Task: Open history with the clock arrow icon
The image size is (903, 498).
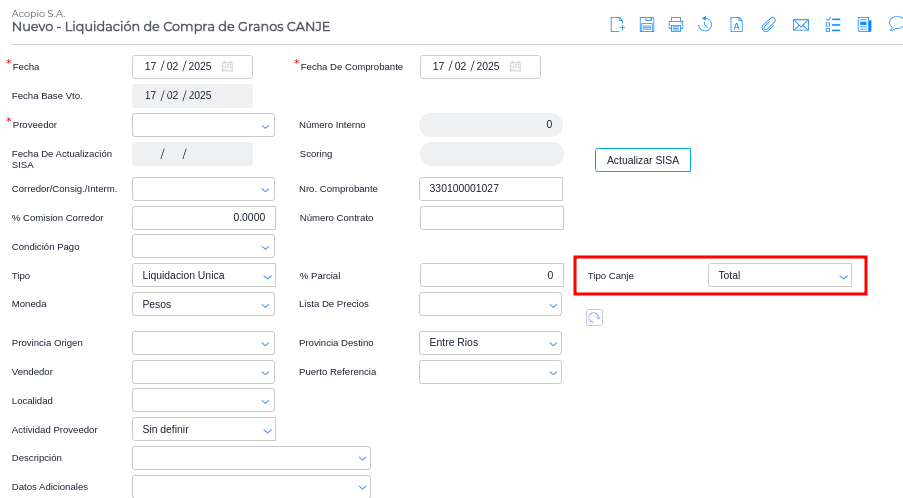Action: tap(705, 25)
